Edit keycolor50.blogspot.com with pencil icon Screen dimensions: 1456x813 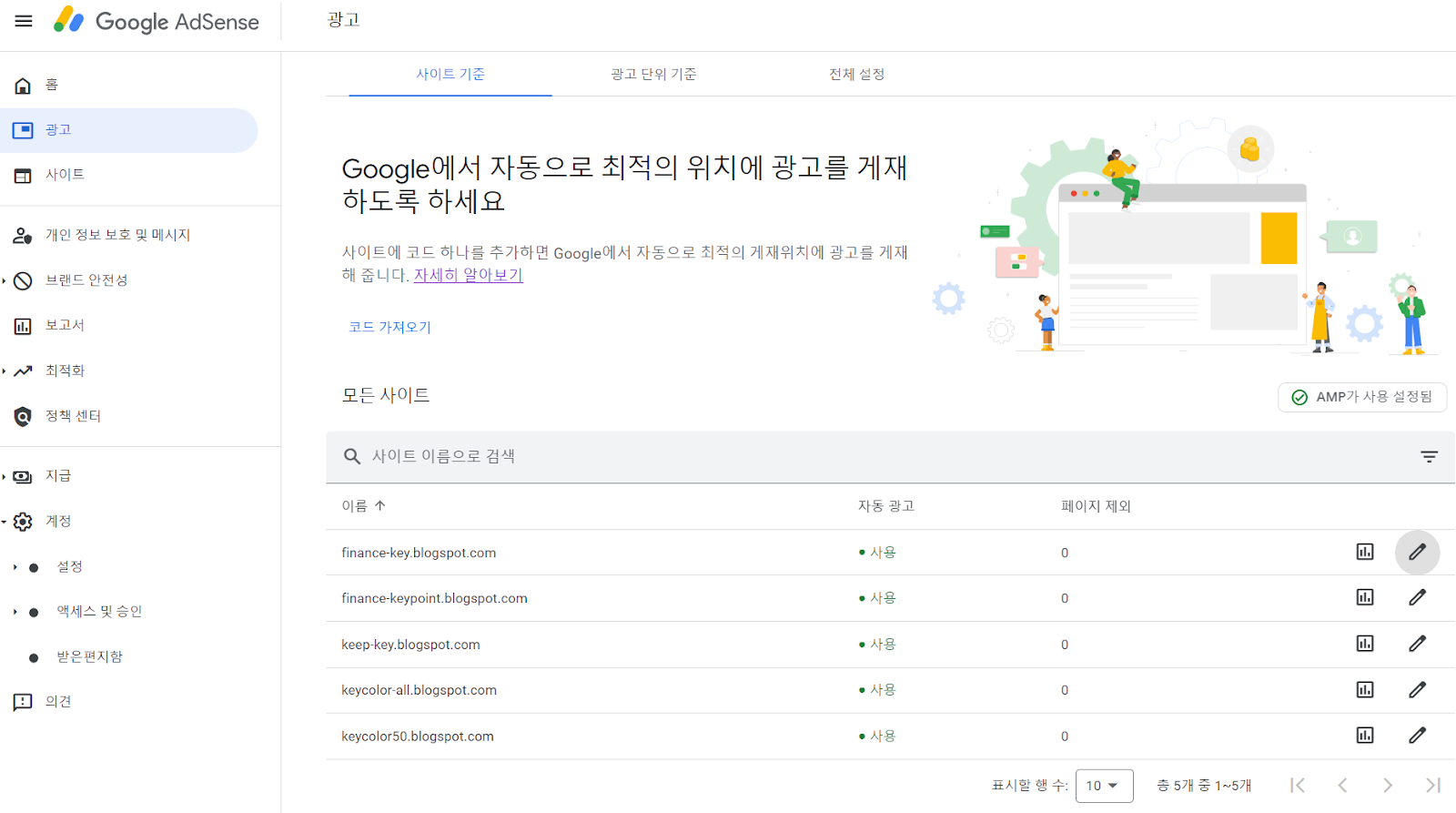1418,735
